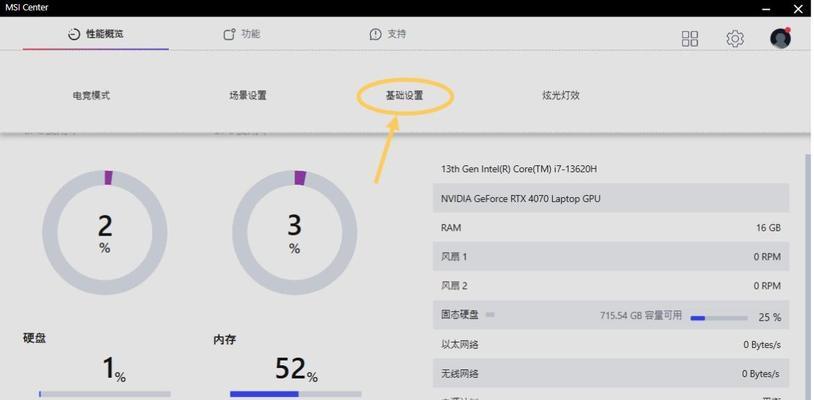Switch to the 支持 tab
The width and height of the screenshot is (814, 400).
pos(388,34)
